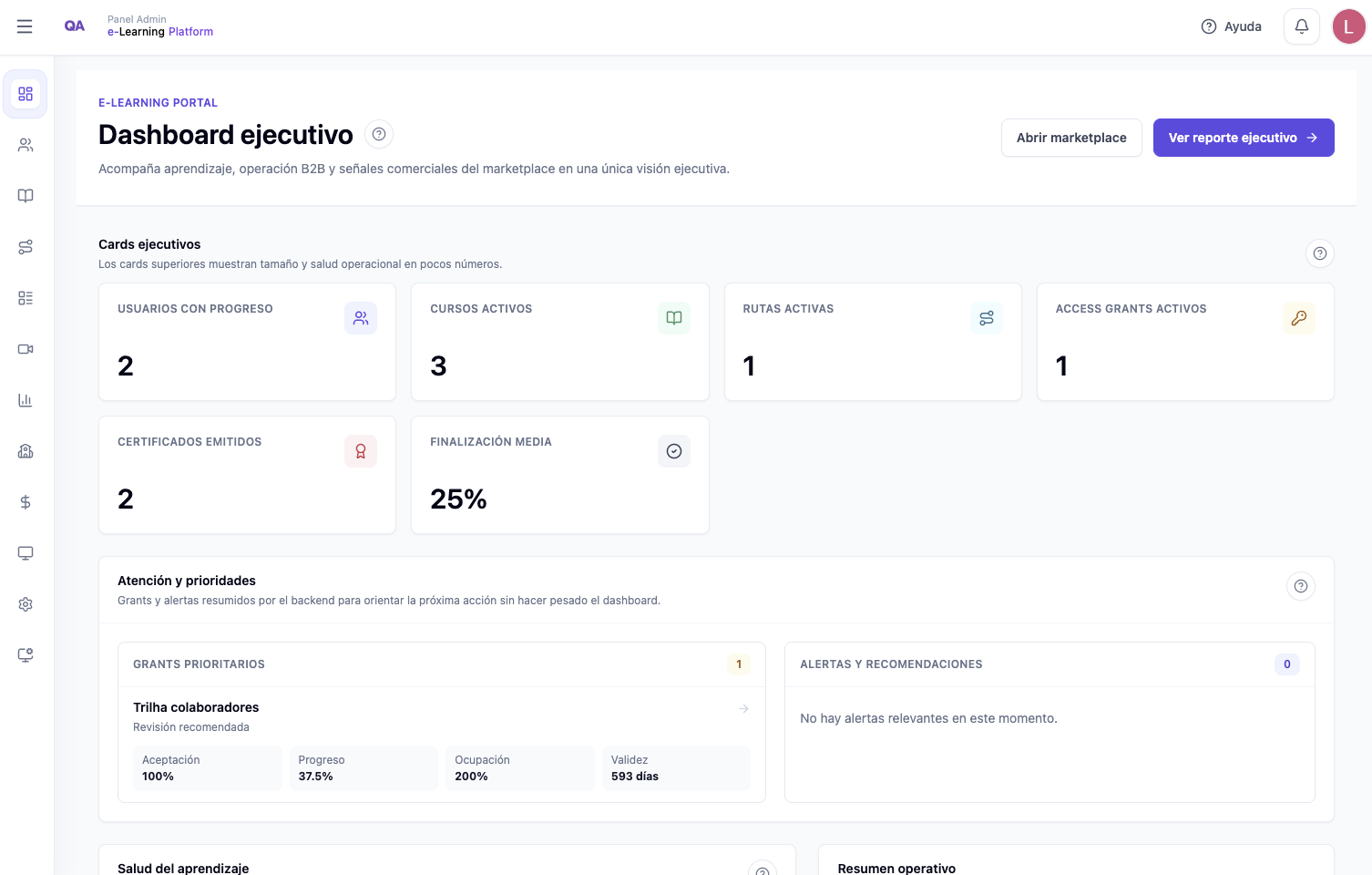Click the Usuarios con progreso card value 2
Screen dimensions: 1372x875
pyautogui.click(x=126, y=366)
